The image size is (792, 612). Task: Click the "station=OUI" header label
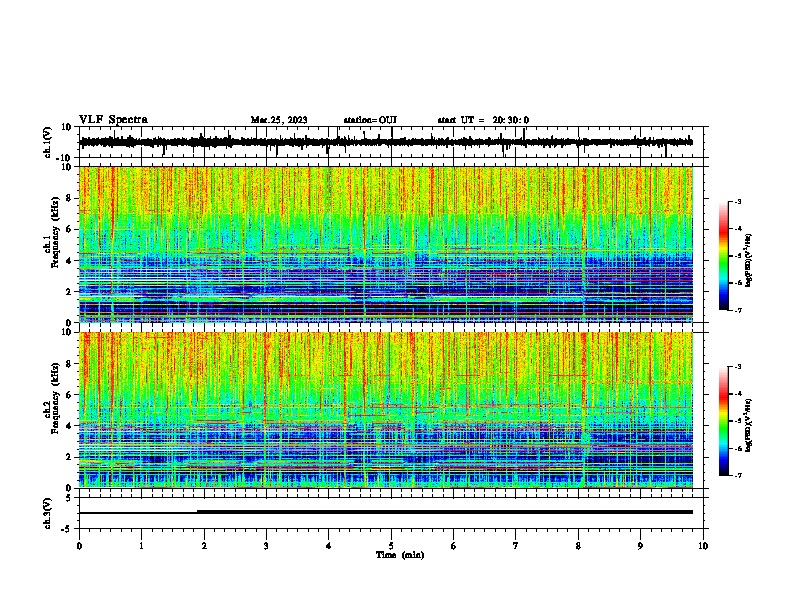click(x=370, y=120)
